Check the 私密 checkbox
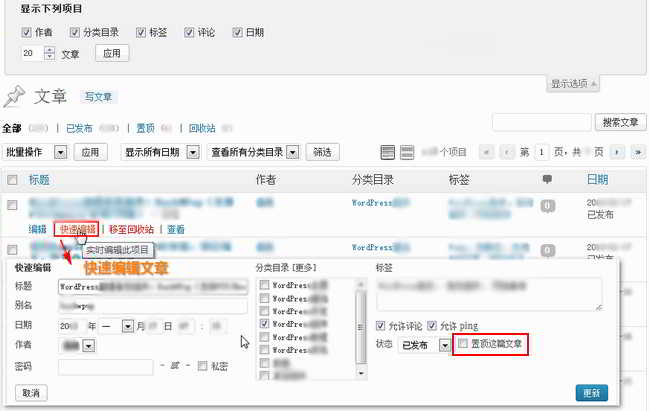650x411 pixels. pos(202,366)
